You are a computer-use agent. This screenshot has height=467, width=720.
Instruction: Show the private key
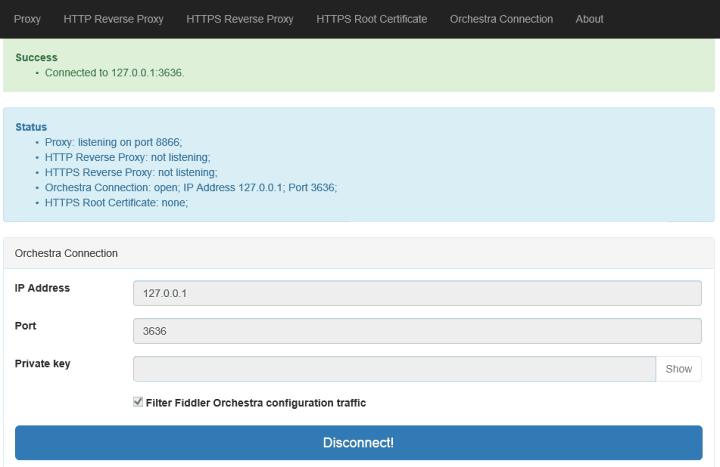[x=679, y=369]
